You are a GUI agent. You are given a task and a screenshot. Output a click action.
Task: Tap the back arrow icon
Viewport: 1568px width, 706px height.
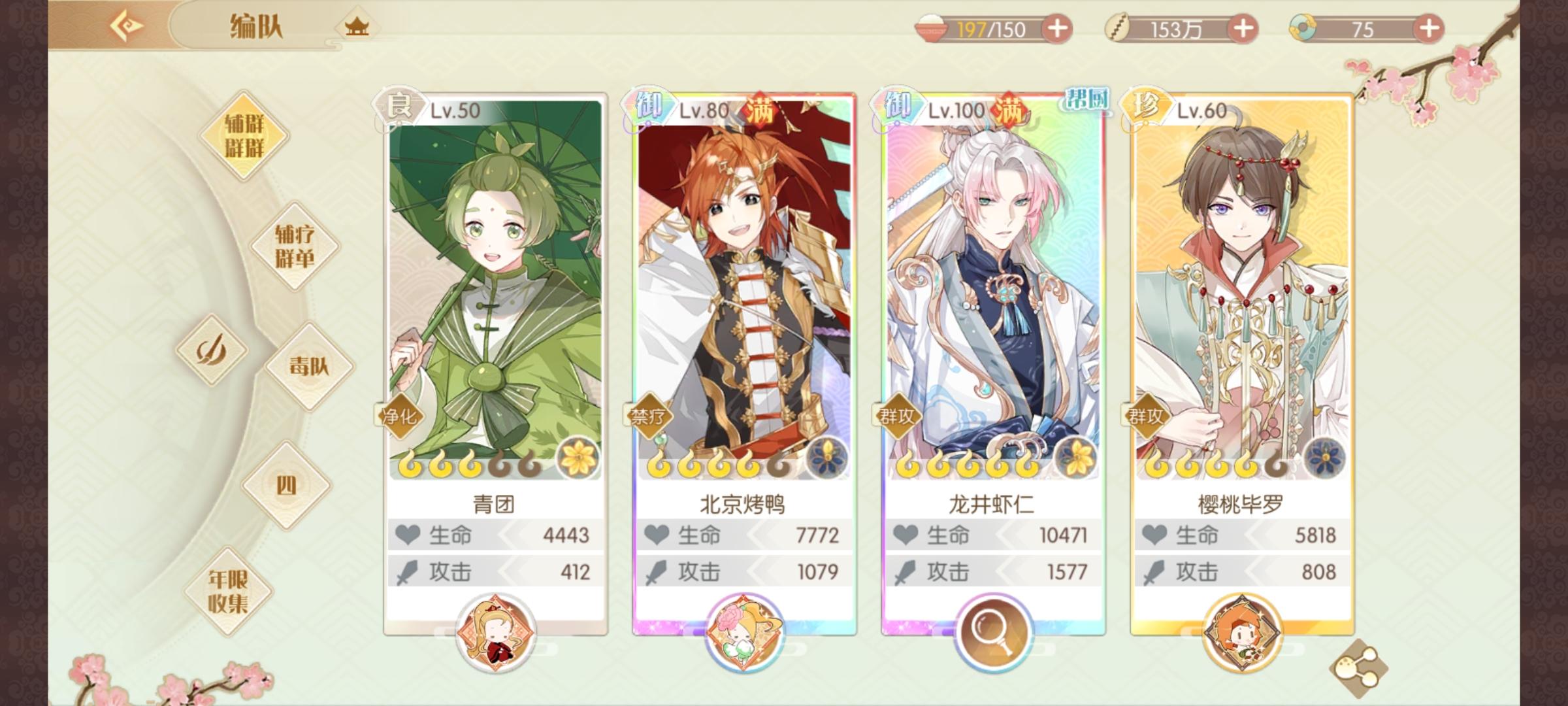tap(126, 27)
